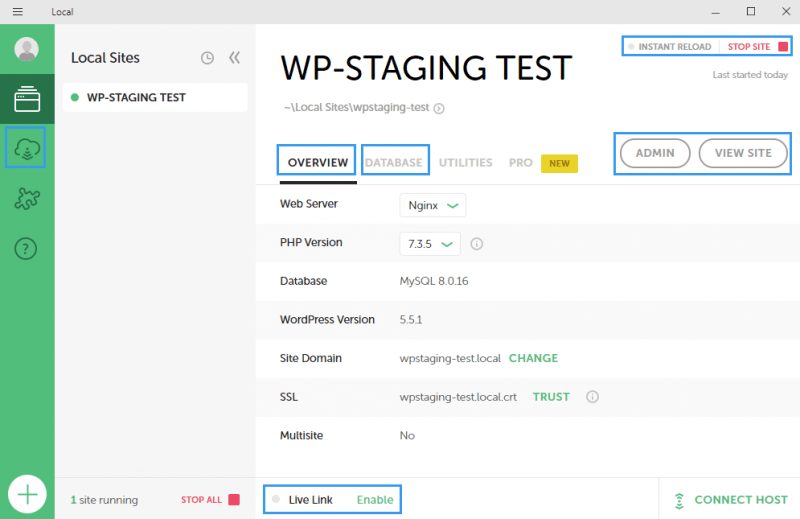Enable Live Link
Screen dimensions: 800x519
coord(375,500)
